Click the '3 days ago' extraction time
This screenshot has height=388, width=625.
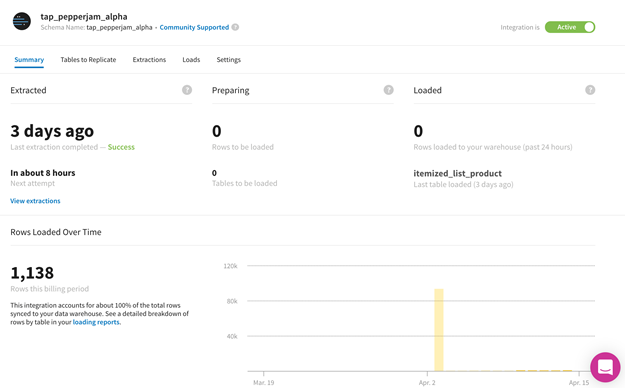52,131
